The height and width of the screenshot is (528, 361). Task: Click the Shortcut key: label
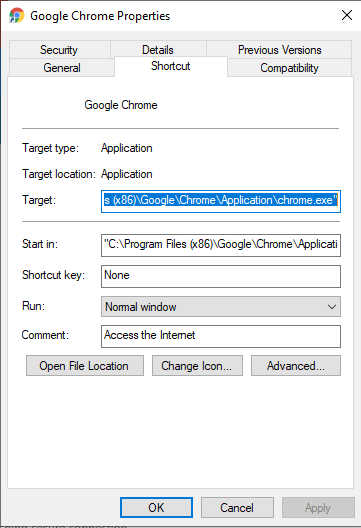click(54, 275)
